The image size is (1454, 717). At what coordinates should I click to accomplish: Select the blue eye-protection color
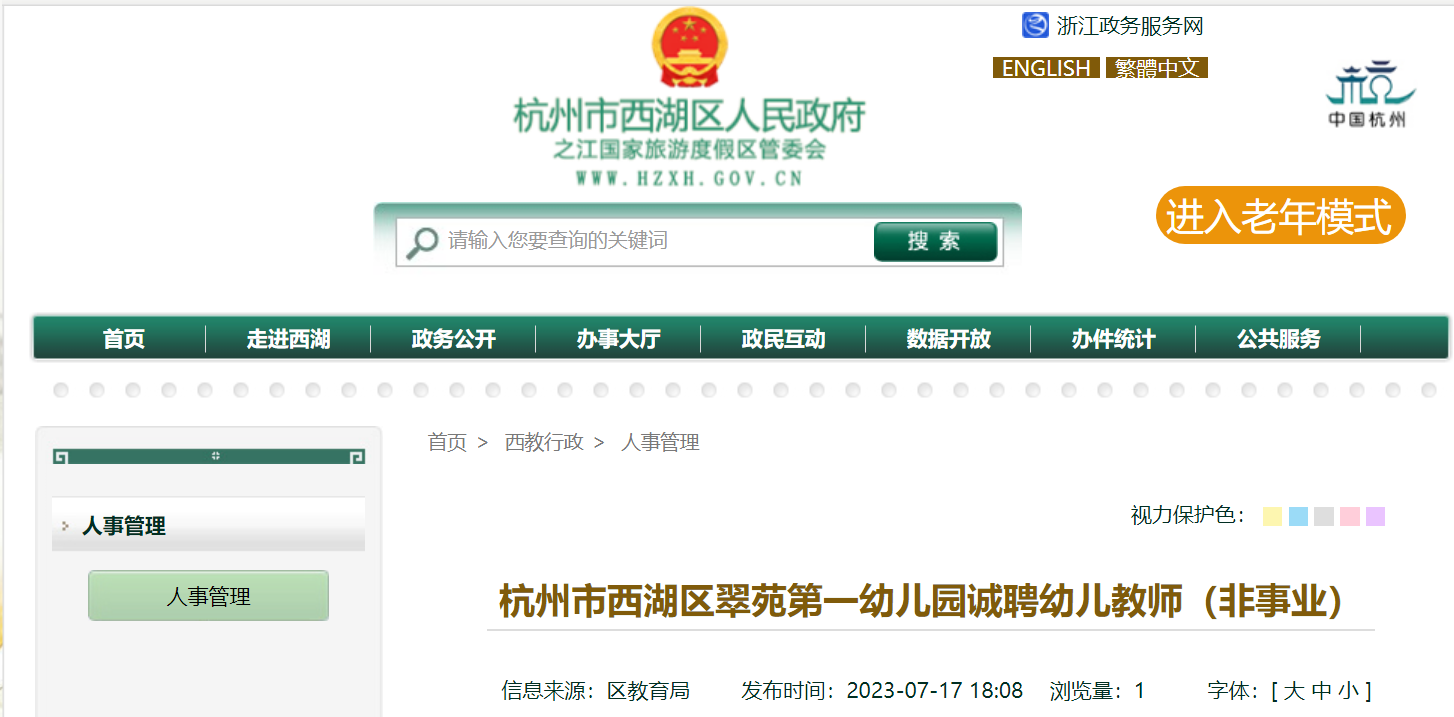click(1298, 516)
